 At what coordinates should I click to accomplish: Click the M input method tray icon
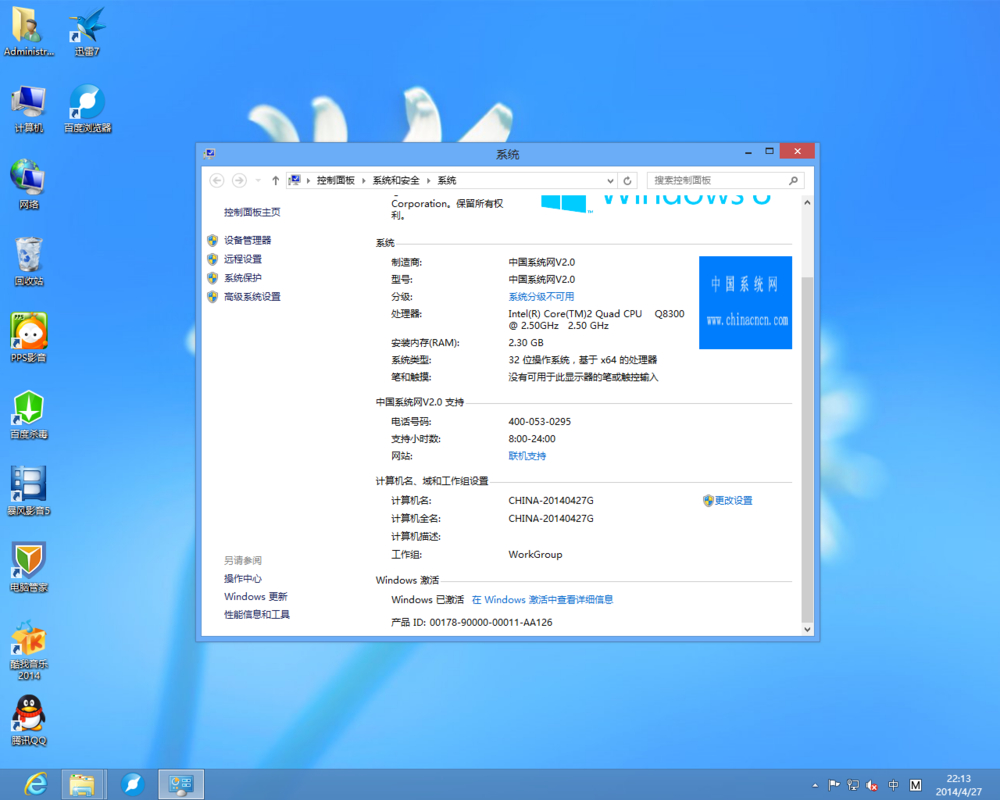coord(915,785)
